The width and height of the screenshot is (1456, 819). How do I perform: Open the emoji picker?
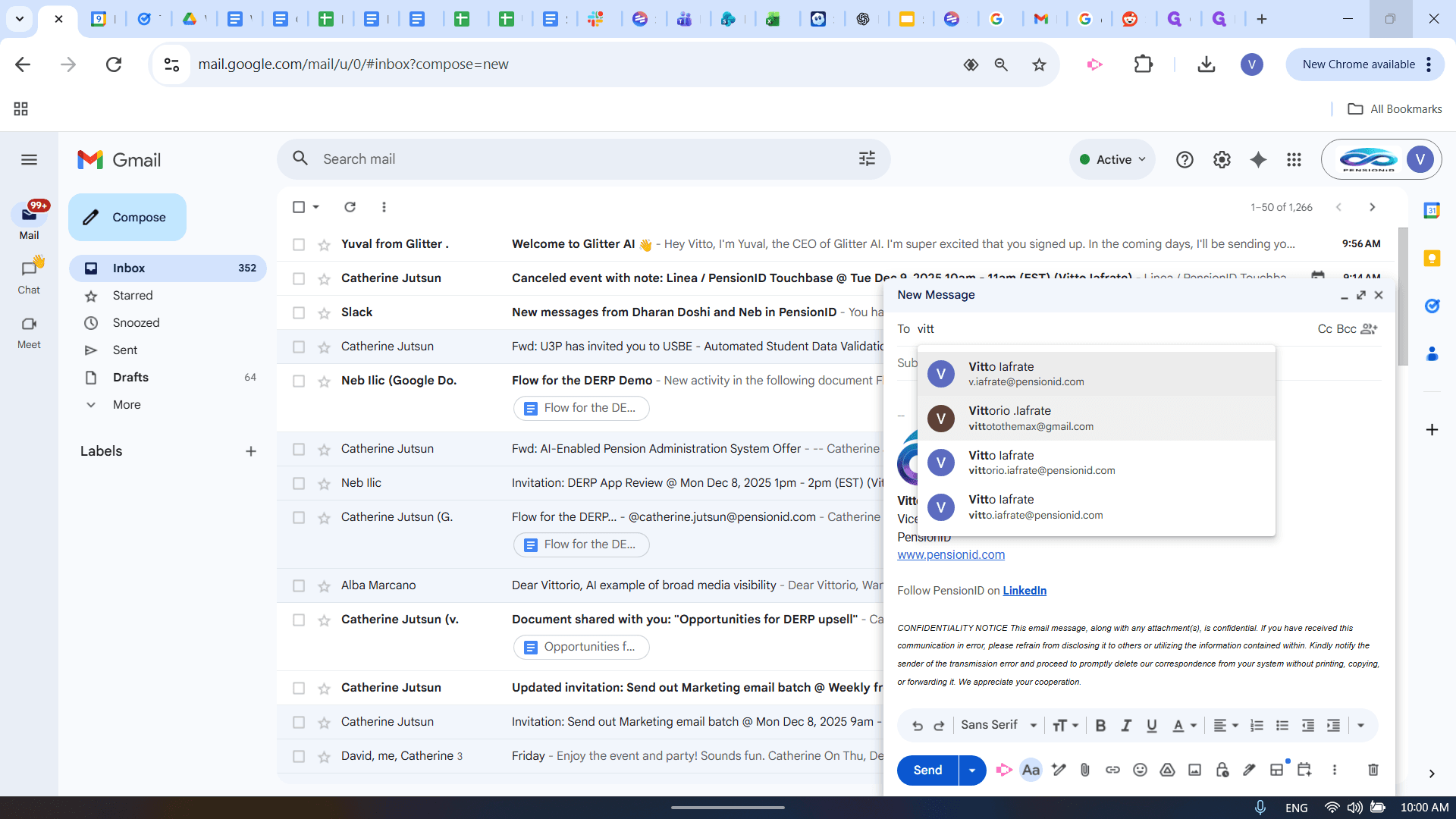[1140, 770]
